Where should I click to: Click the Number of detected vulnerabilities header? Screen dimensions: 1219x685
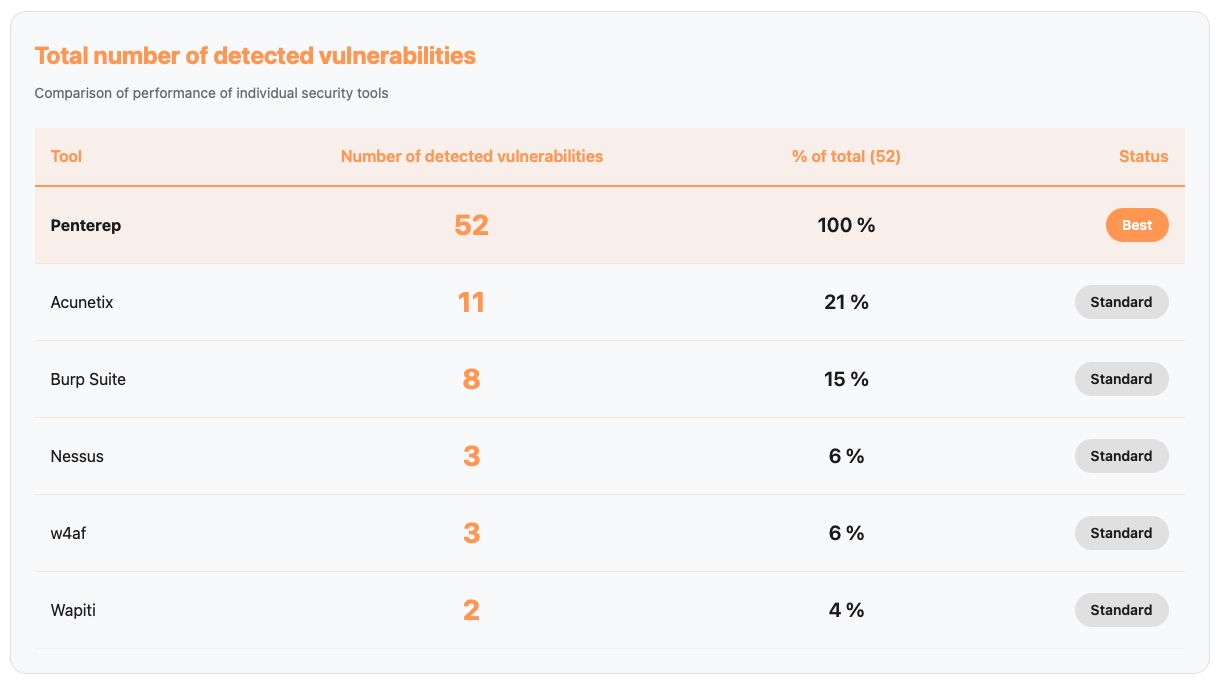[x=471, y=156]
